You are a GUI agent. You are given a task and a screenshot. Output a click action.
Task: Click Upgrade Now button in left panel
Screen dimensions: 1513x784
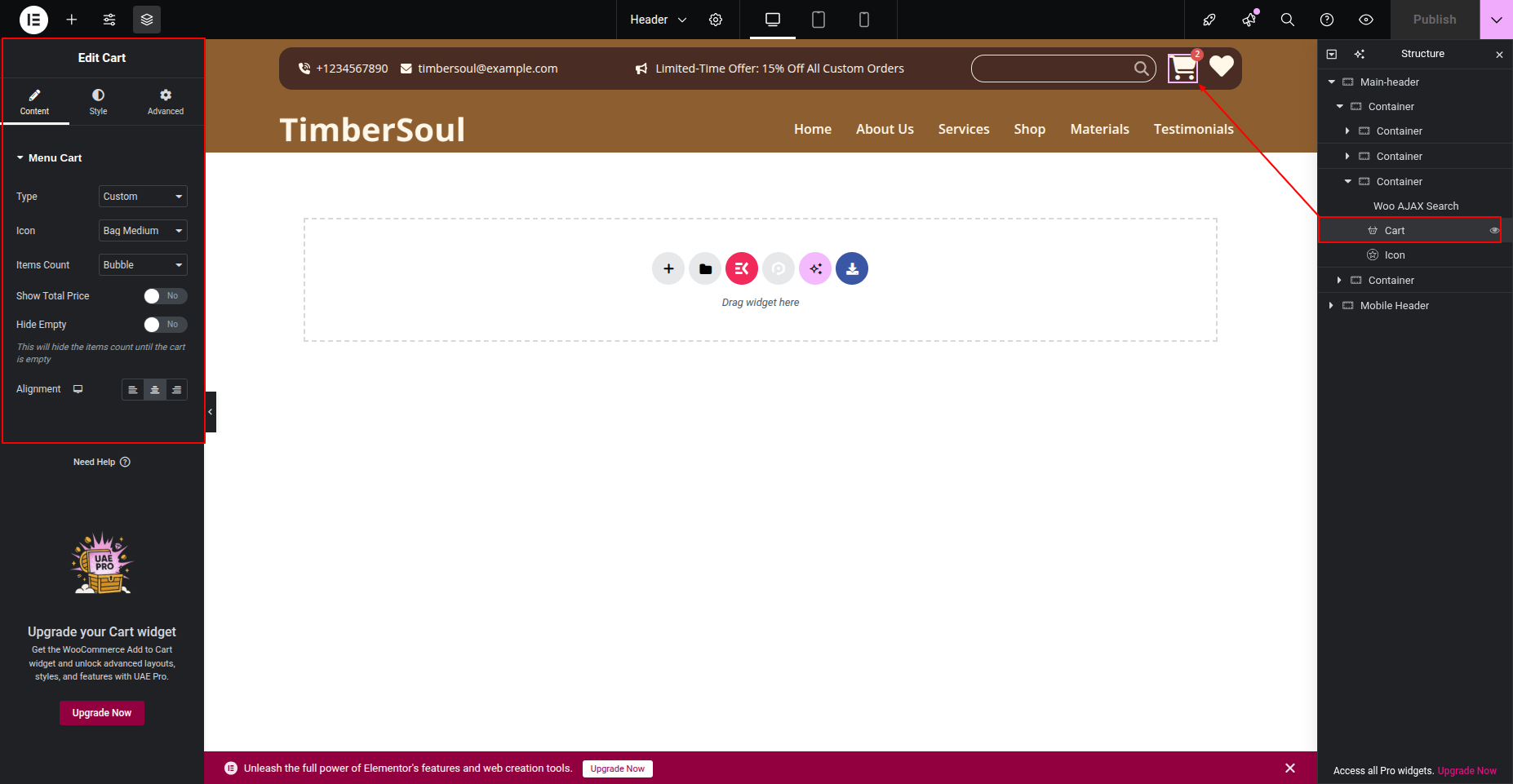pyautogui.click(x=102, y=713)
